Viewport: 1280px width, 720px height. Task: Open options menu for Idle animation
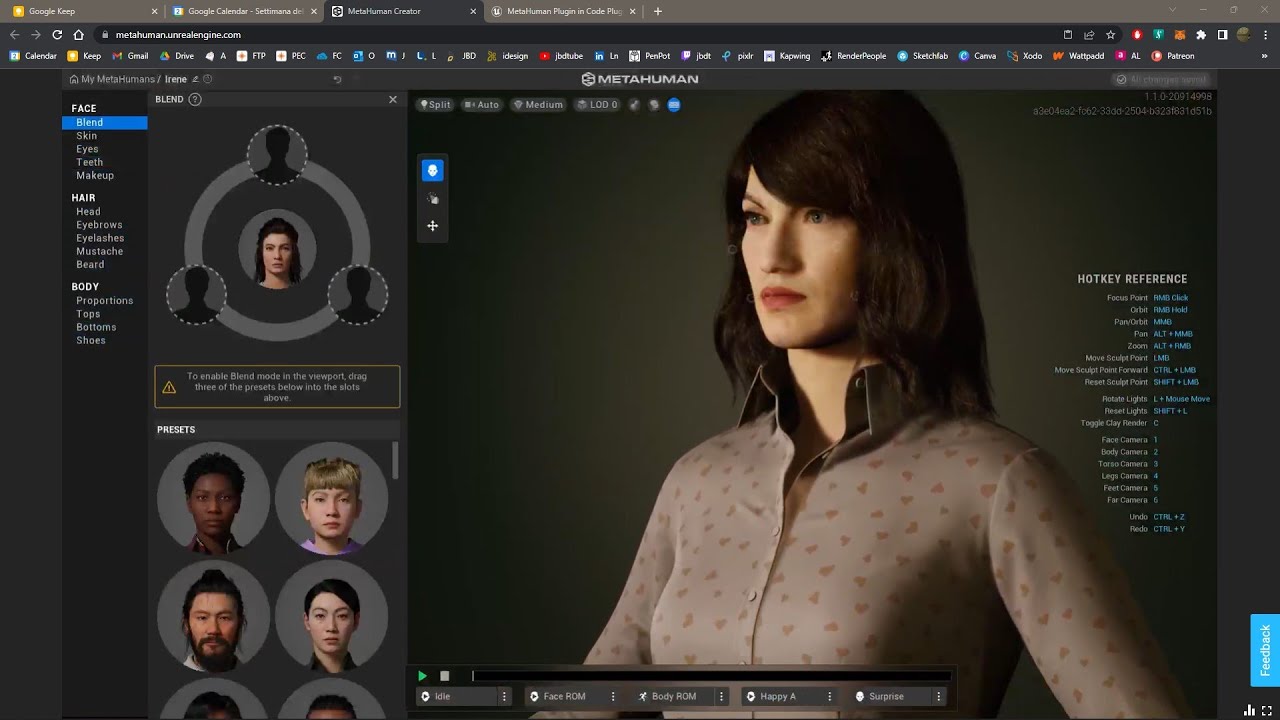click(504, 696)
